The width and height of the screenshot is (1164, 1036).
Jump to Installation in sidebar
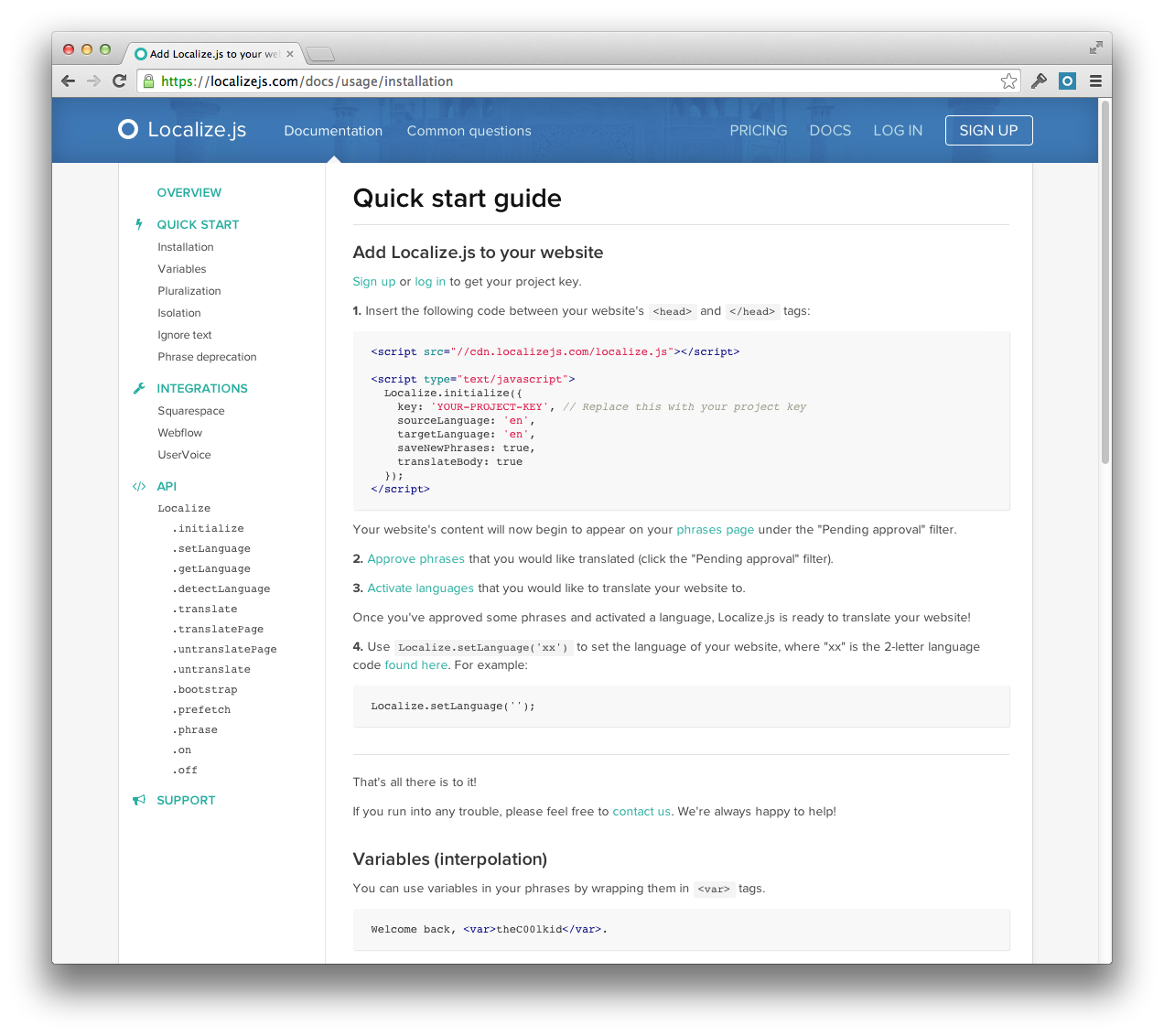click(186, 247)
